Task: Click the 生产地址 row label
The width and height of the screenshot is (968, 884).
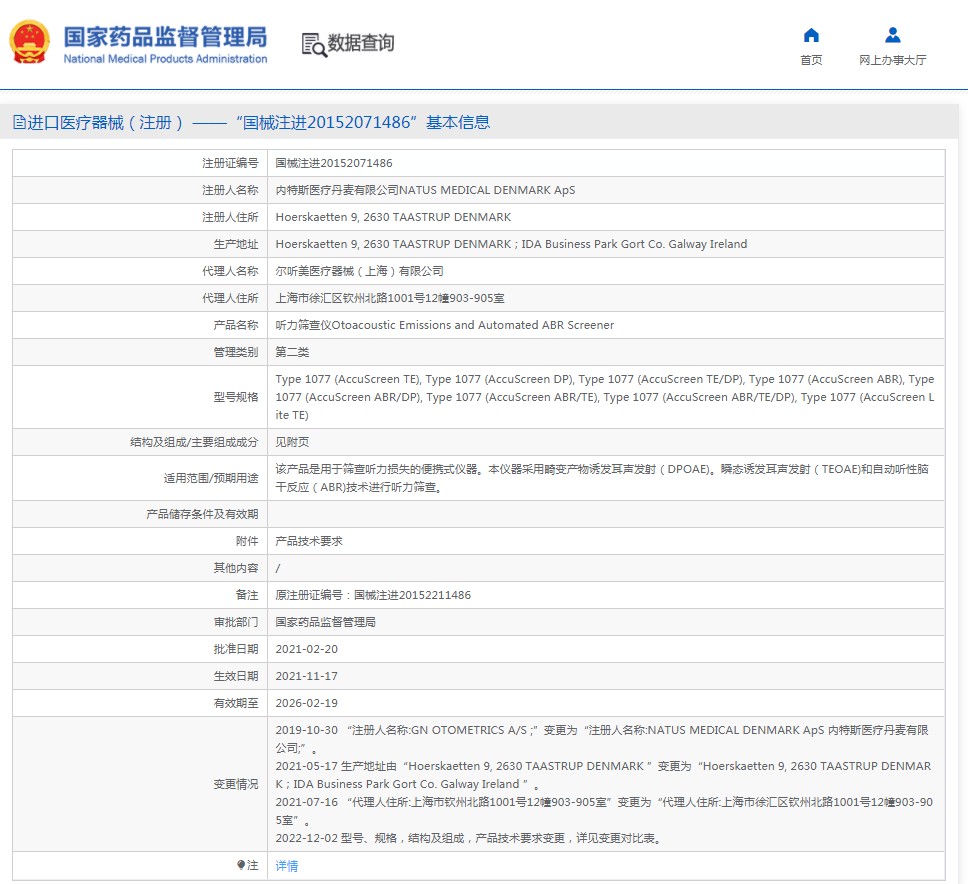Action: tap(236, 244)
